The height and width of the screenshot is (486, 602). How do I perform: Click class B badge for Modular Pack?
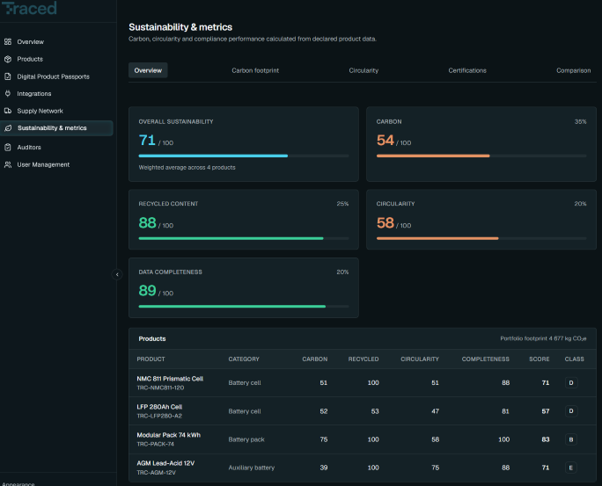[571, 439]
